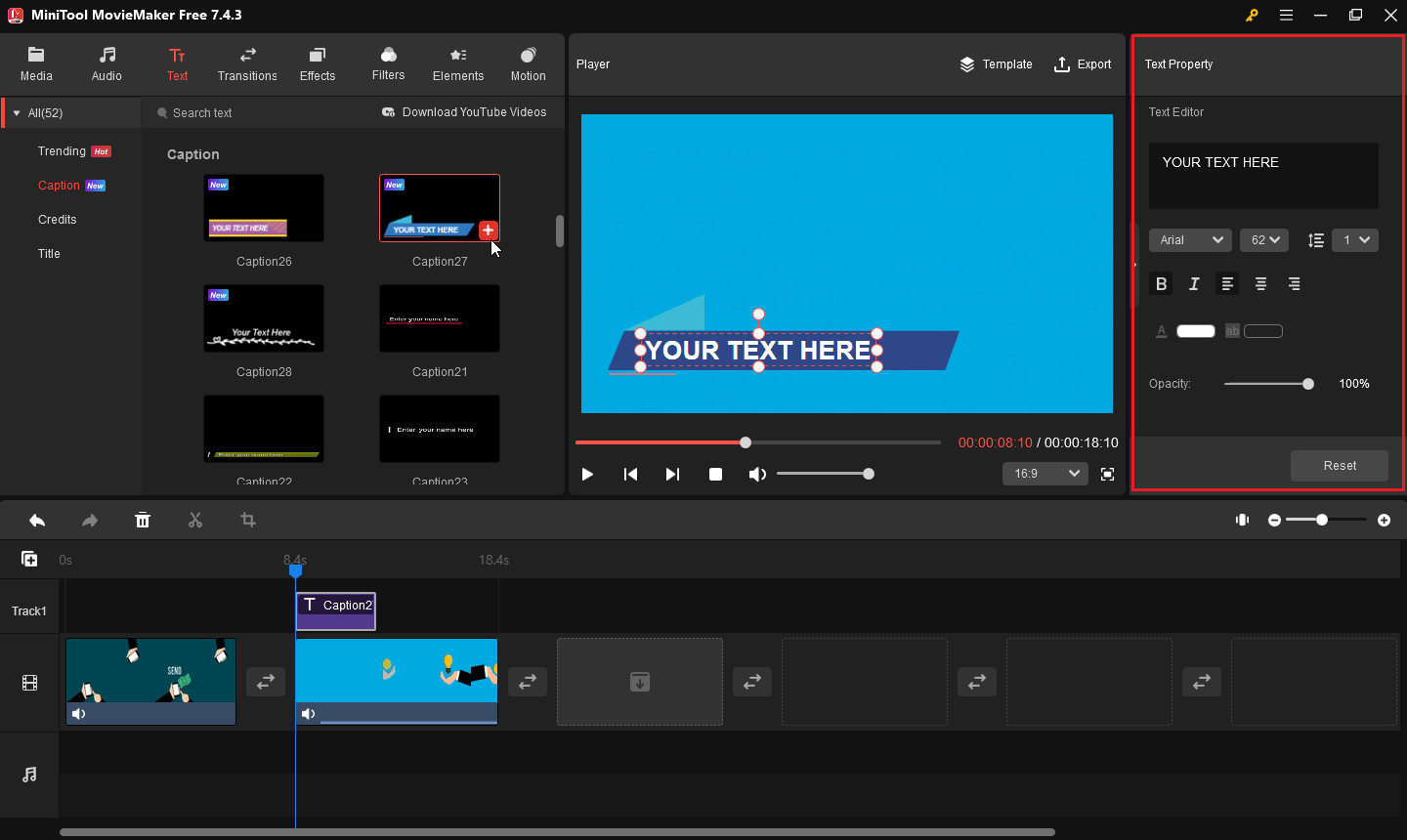This screenshot has height=840, width=1407.
Task: Pick the text highlight color swatch
Action: click(1263, 331)
